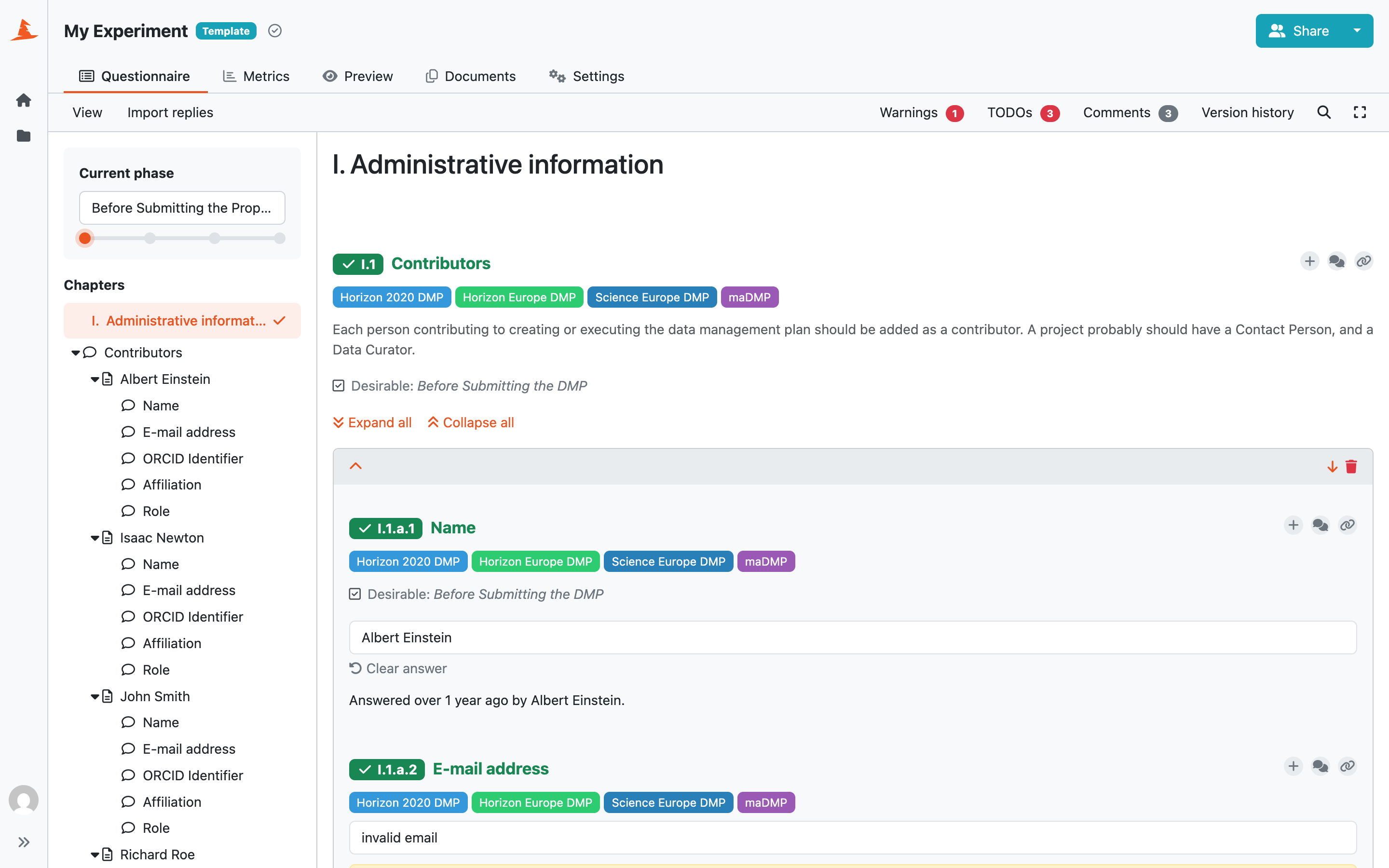Open comments for the Name question
Image resolution: width=1389 pixels, height=868 pixels.
(1320, 525)
